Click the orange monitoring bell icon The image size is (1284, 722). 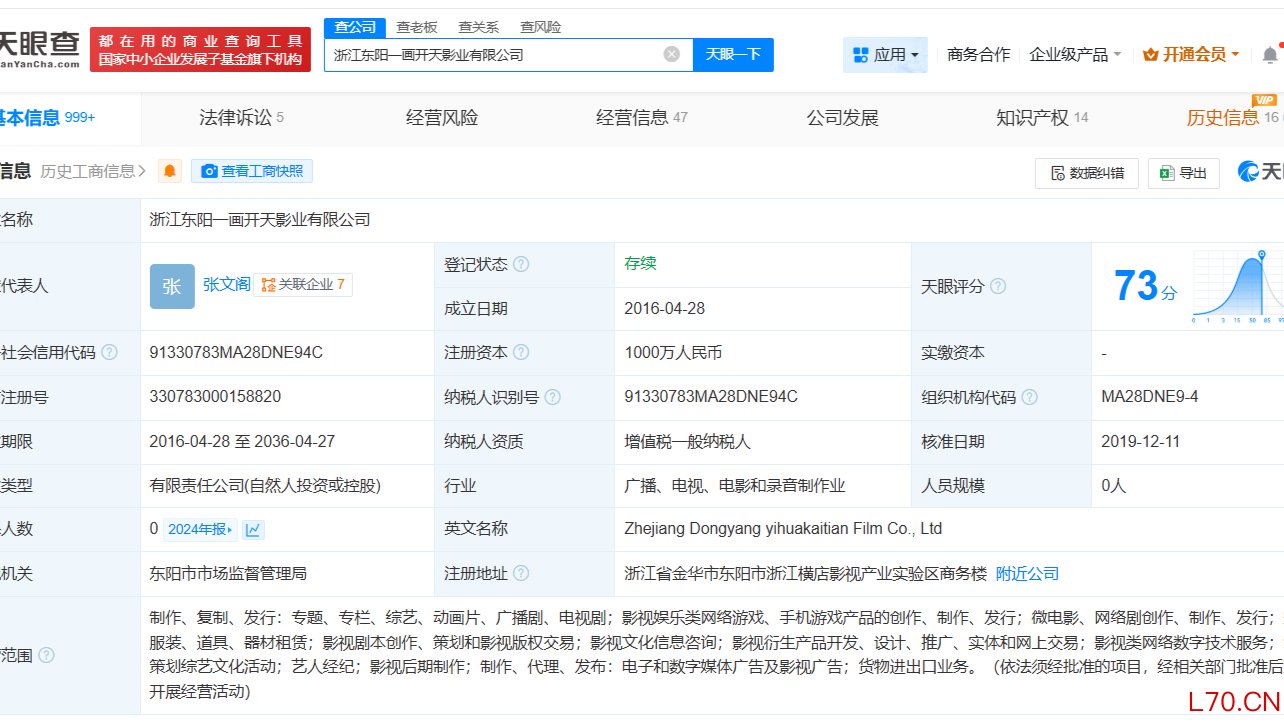[171, 172]
